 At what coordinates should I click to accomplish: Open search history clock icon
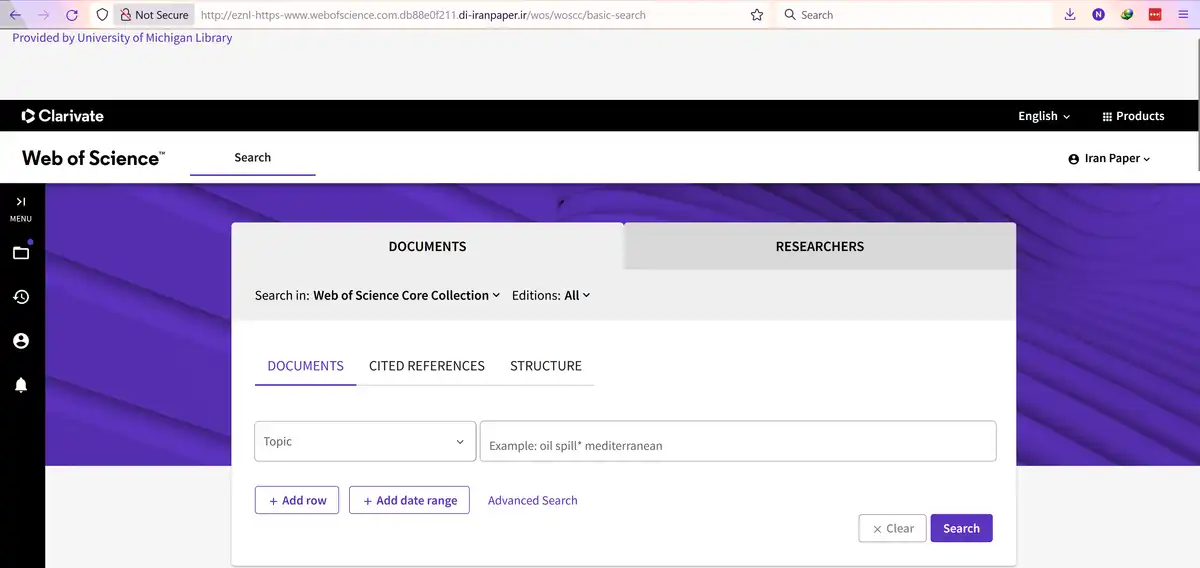(21, 297)
